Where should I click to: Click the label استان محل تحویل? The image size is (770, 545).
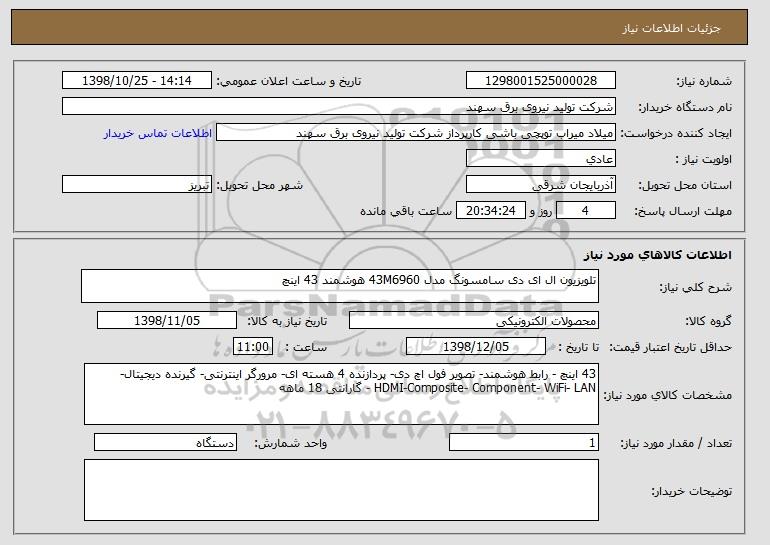[685, 186]
